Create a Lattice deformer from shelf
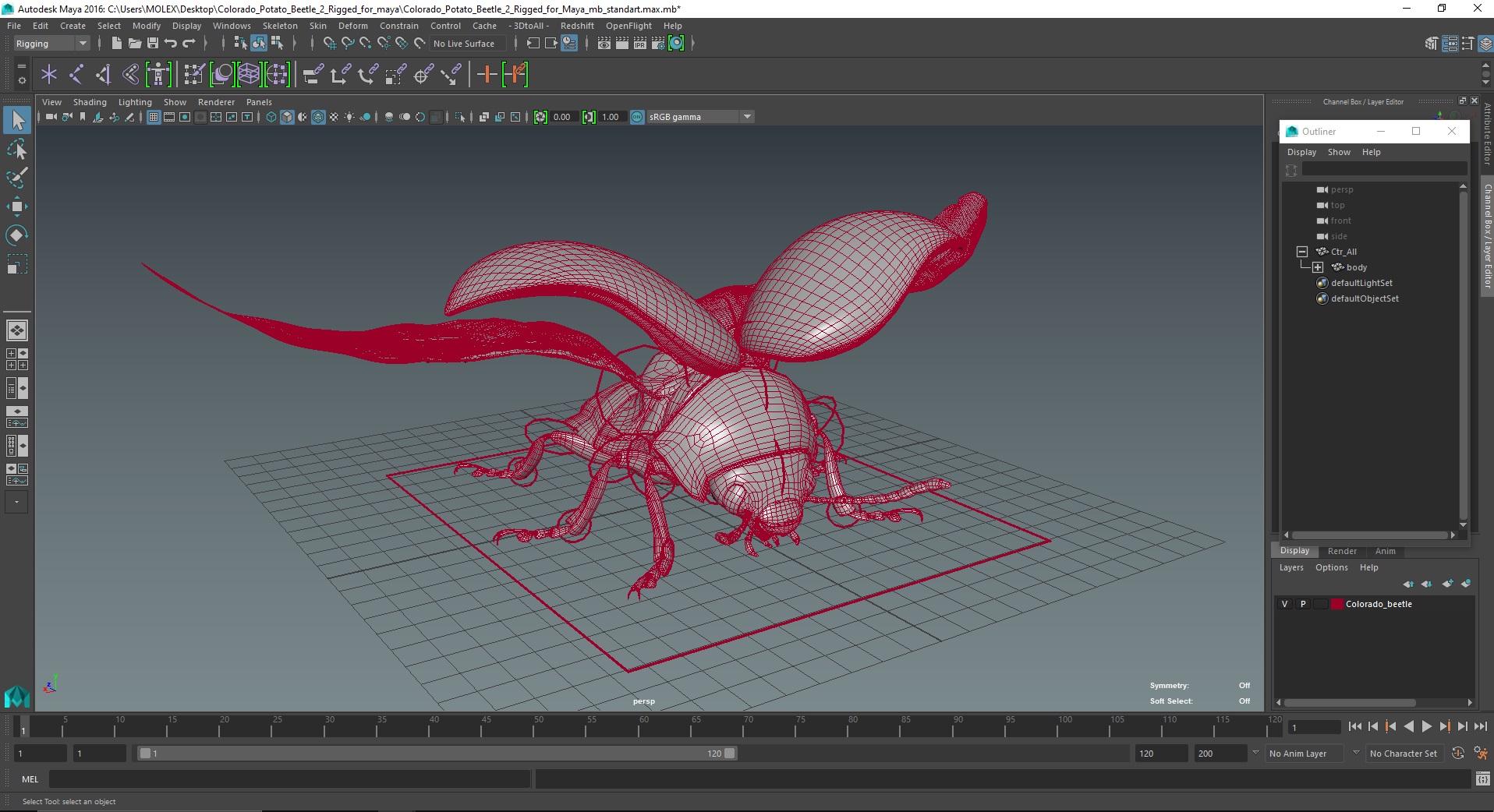1494x812 pixels. tap(249, 75)
